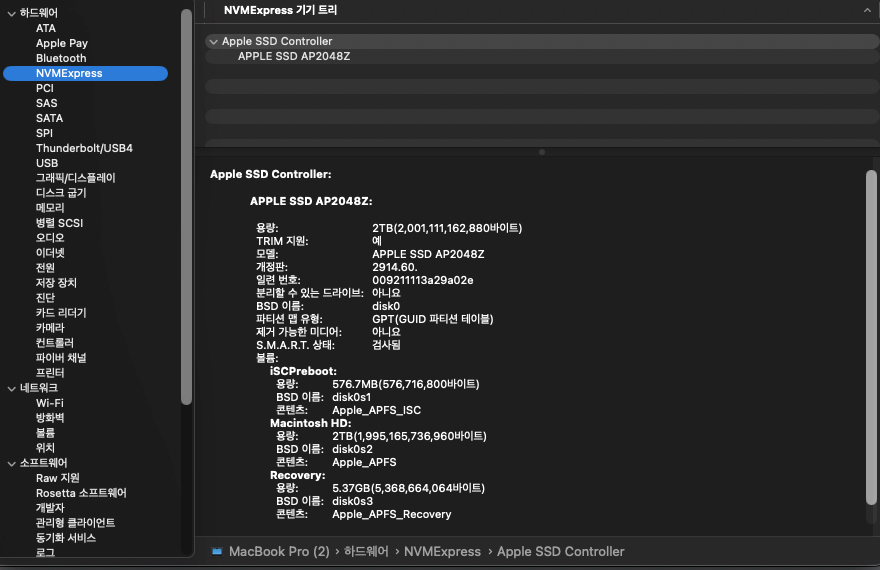The width and height of the screenshot is (880, 570).
Task: Select 이더넷 in the sidebar
Action: pyautogui.click(x=50, y=253)
